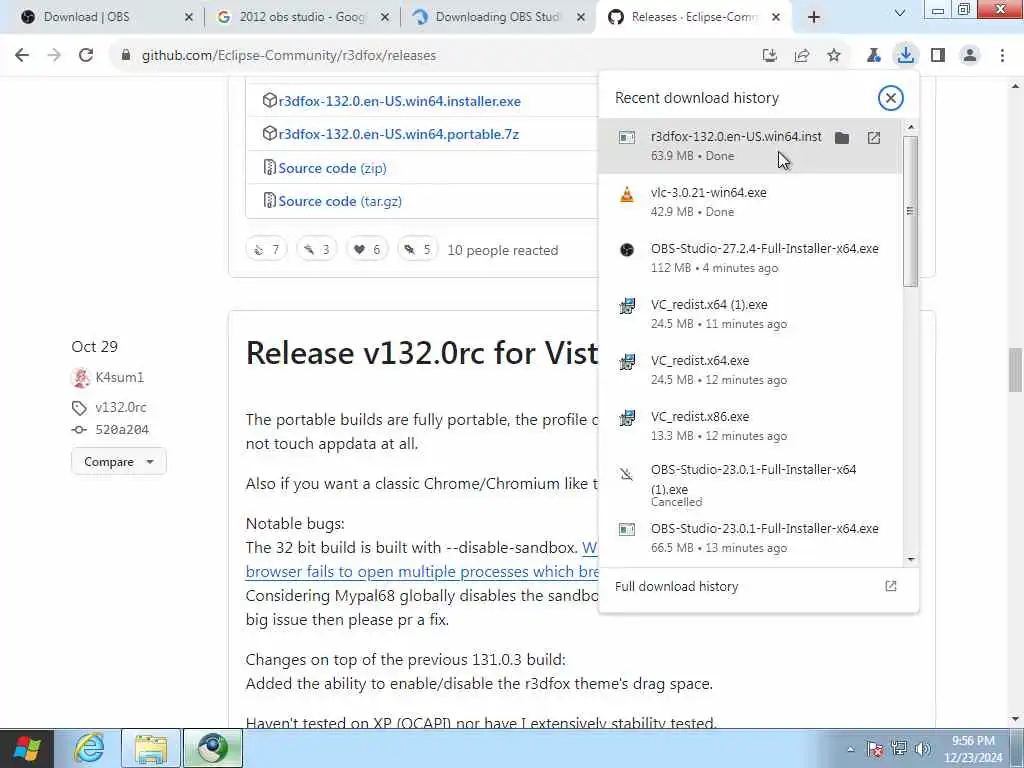This screenshot has width=1024, height=768.
Task: Click the page vertical scrollbar thumb
Action: pos(1016,370)
